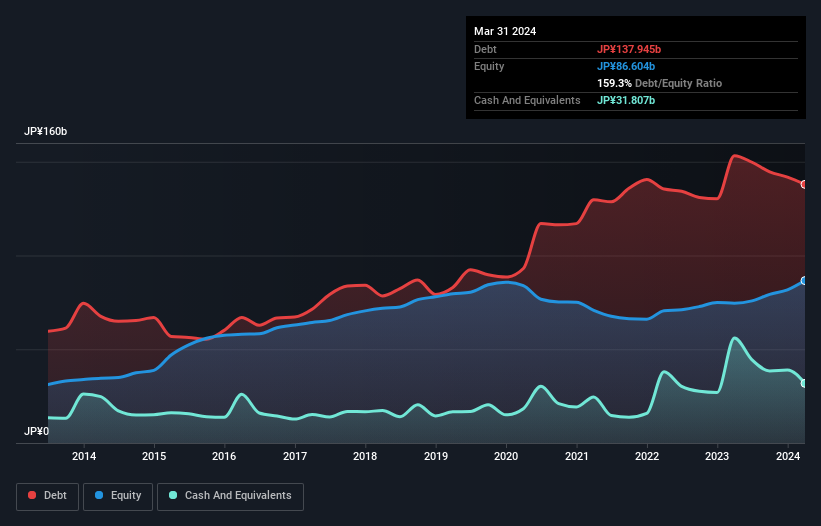This screenshot has height=526, width=821.
Task: Click the 2014 x-axis label
Action: [x=84, y=456]
